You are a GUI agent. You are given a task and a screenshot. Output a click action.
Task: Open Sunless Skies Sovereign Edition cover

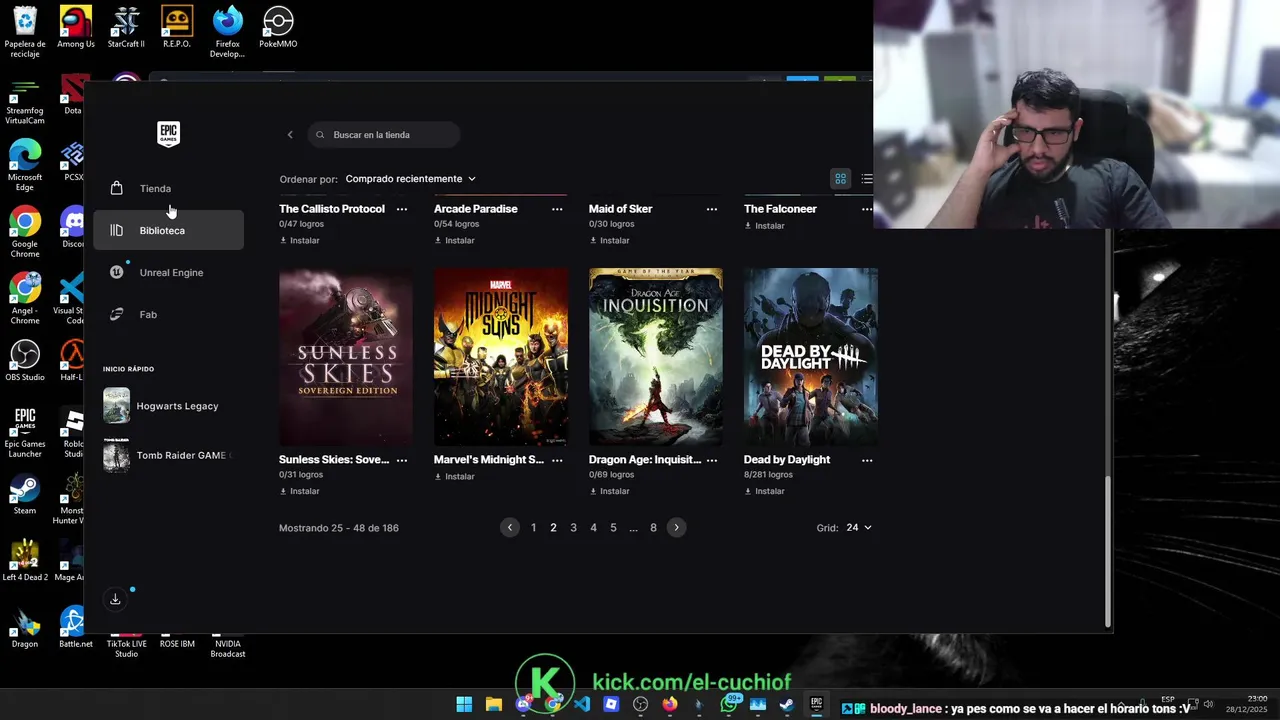tap(346, 356)
